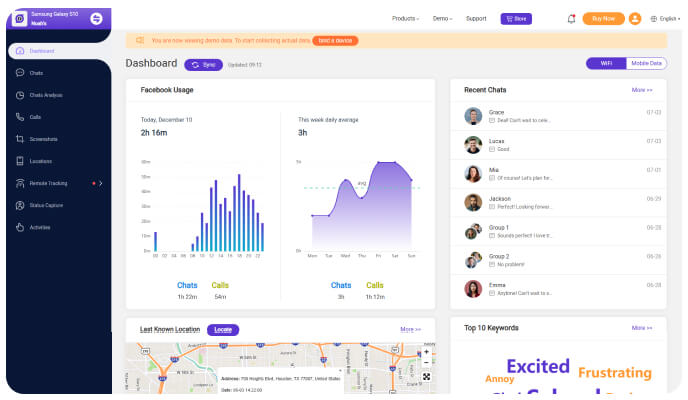Open Jackson chat in Recent Chats
Screen dimensions: 688x400
pyautogui.click(x=558, y=203)
